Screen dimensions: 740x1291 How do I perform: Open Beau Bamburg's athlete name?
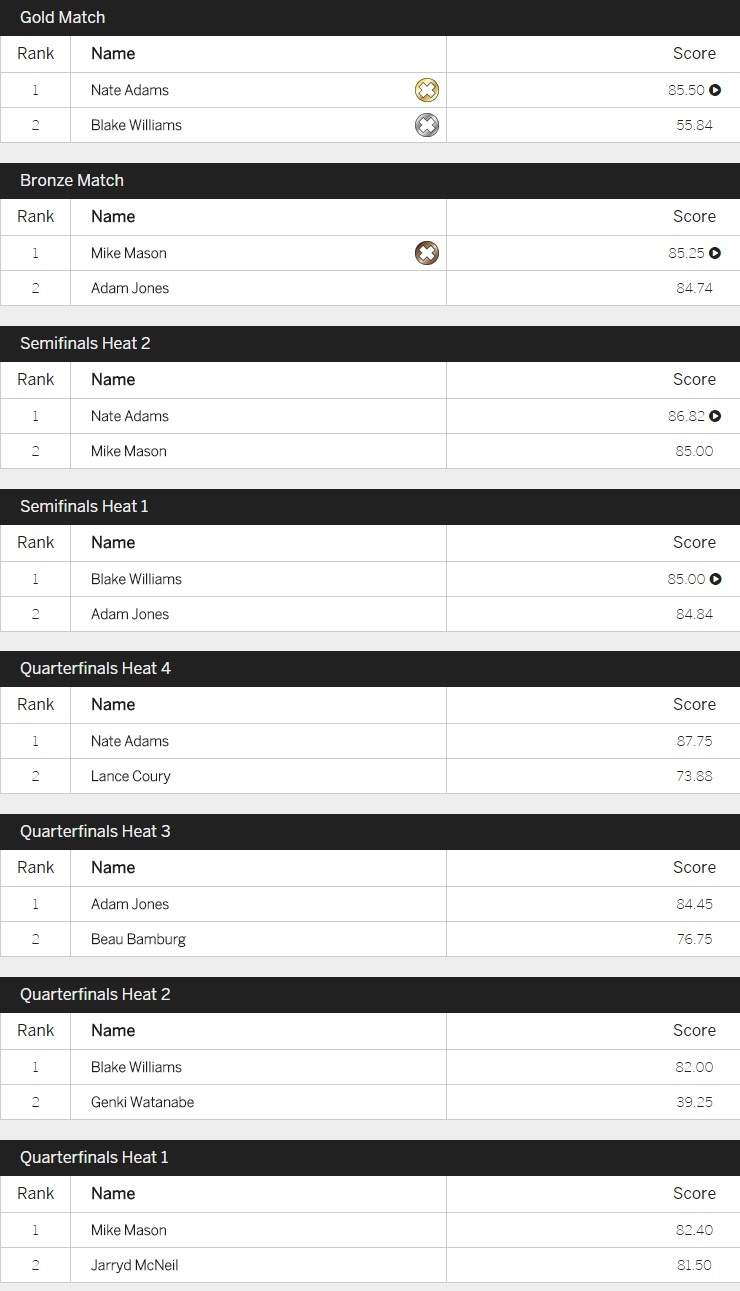[138, 939]
